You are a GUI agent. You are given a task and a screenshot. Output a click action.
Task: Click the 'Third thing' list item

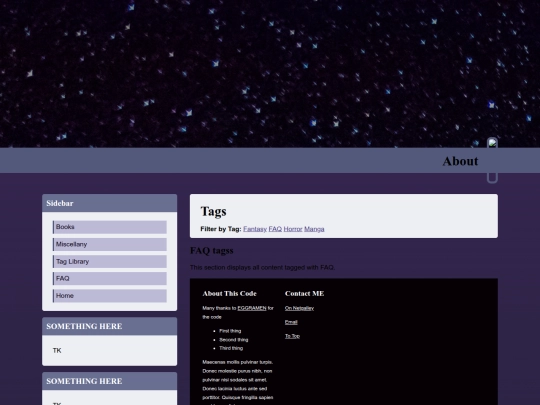(231, 348)
